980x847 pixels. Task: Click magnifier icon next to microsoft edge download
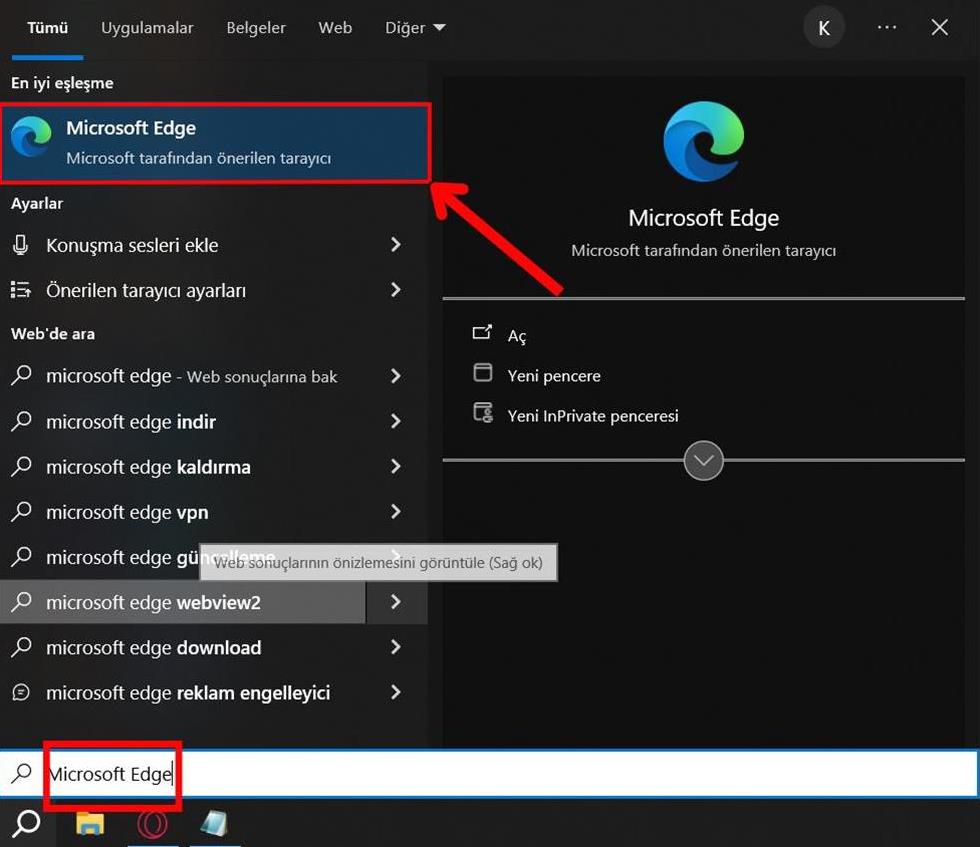[21, 646]
